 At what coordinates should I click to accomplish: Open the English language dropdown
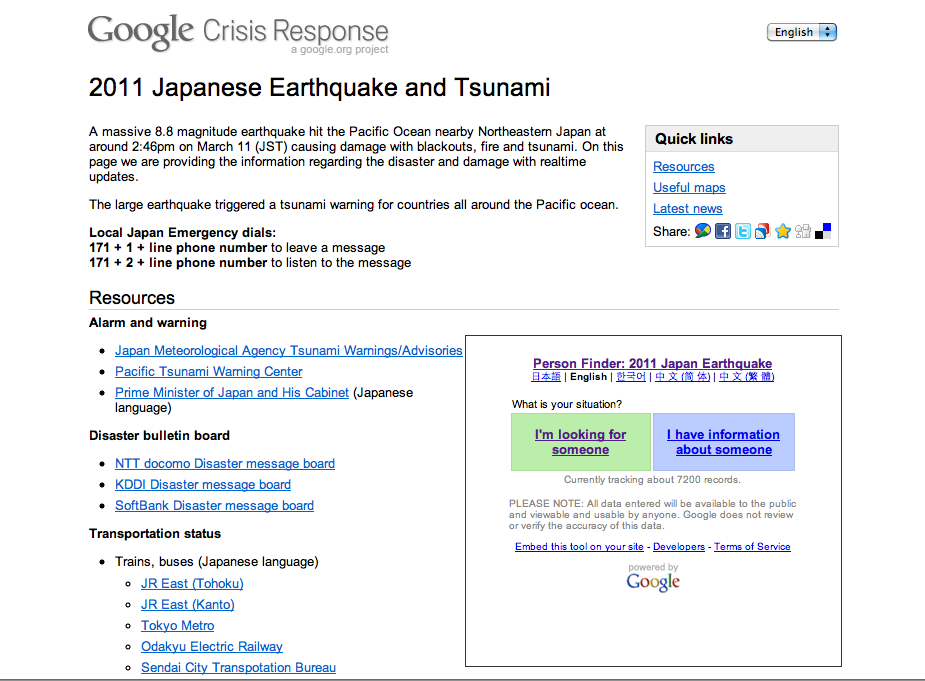[x=802, y=32]
